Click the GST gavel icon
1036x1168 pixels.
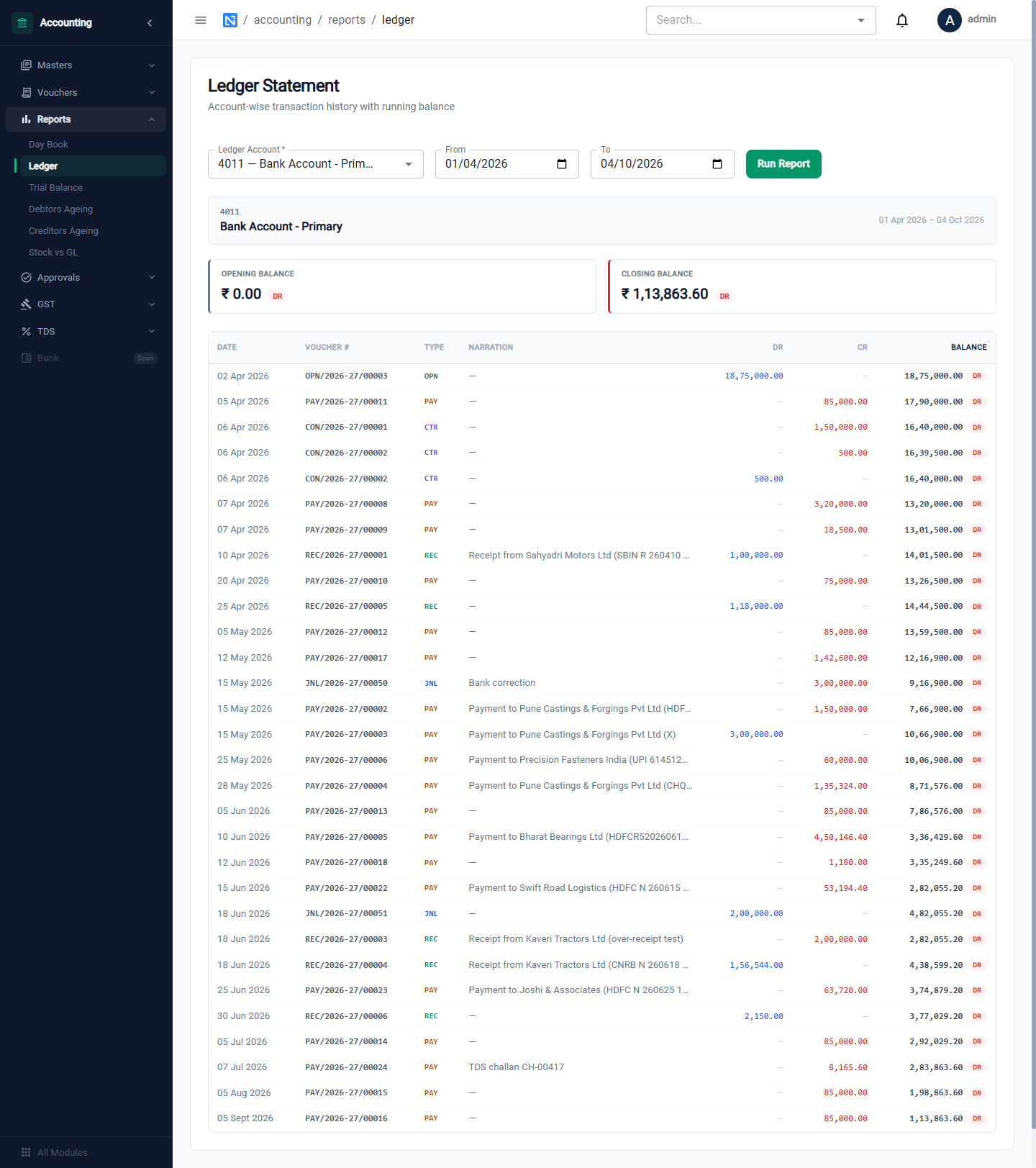[27, 304]
